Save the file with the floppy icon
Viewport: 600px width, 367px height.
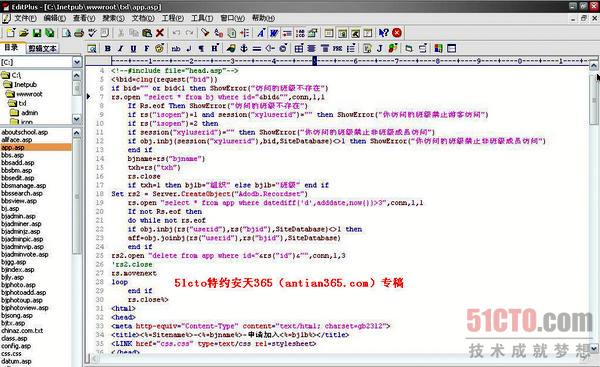tap(37, 33)
